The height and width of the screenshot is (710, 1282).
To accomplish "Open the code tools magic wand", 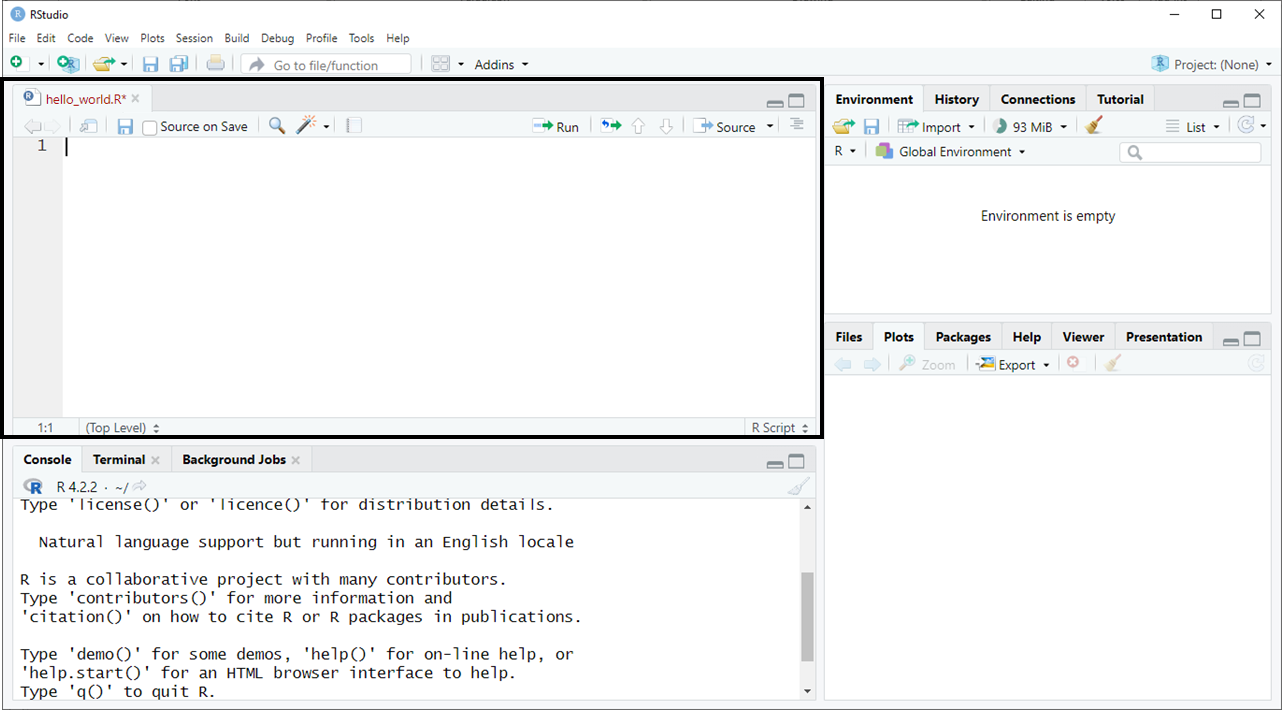I will (x=308, y=126).
